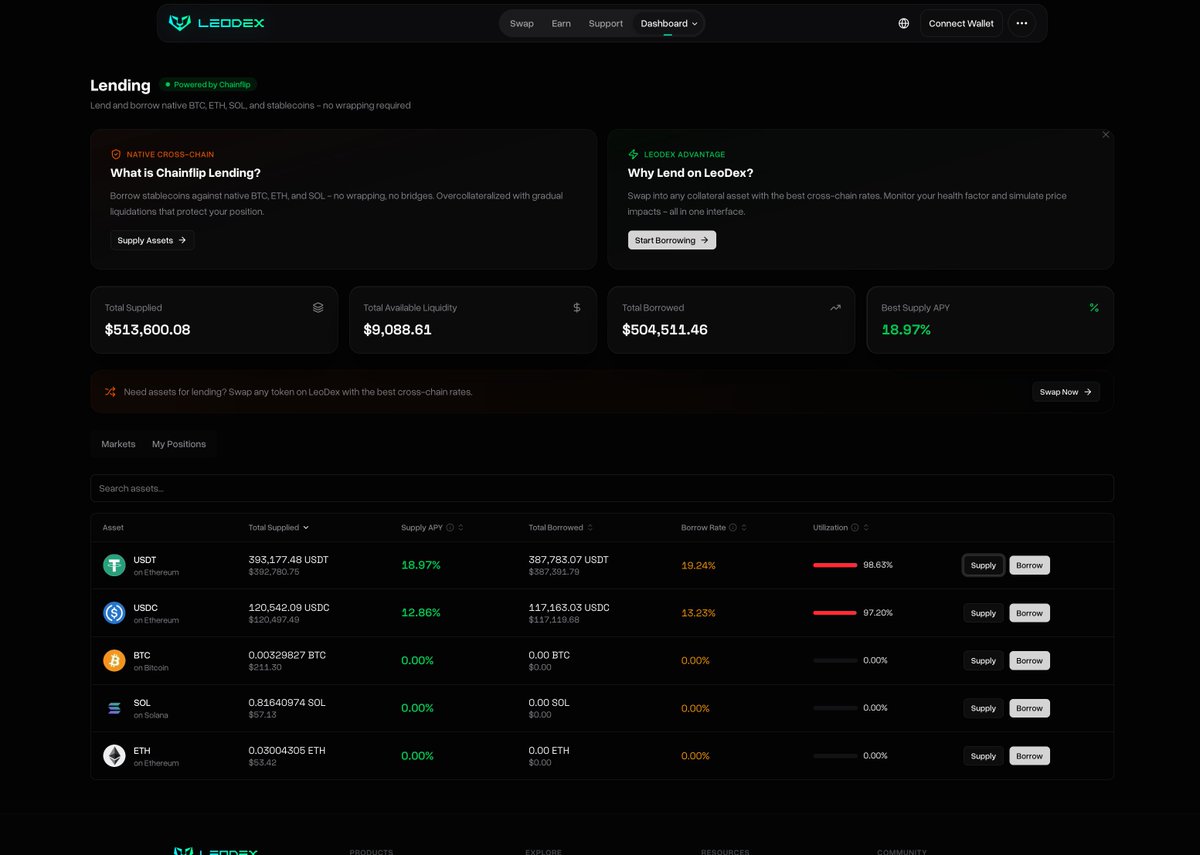Click Utilization info icon
The image size is (1200, 855).
pos(855,527)
